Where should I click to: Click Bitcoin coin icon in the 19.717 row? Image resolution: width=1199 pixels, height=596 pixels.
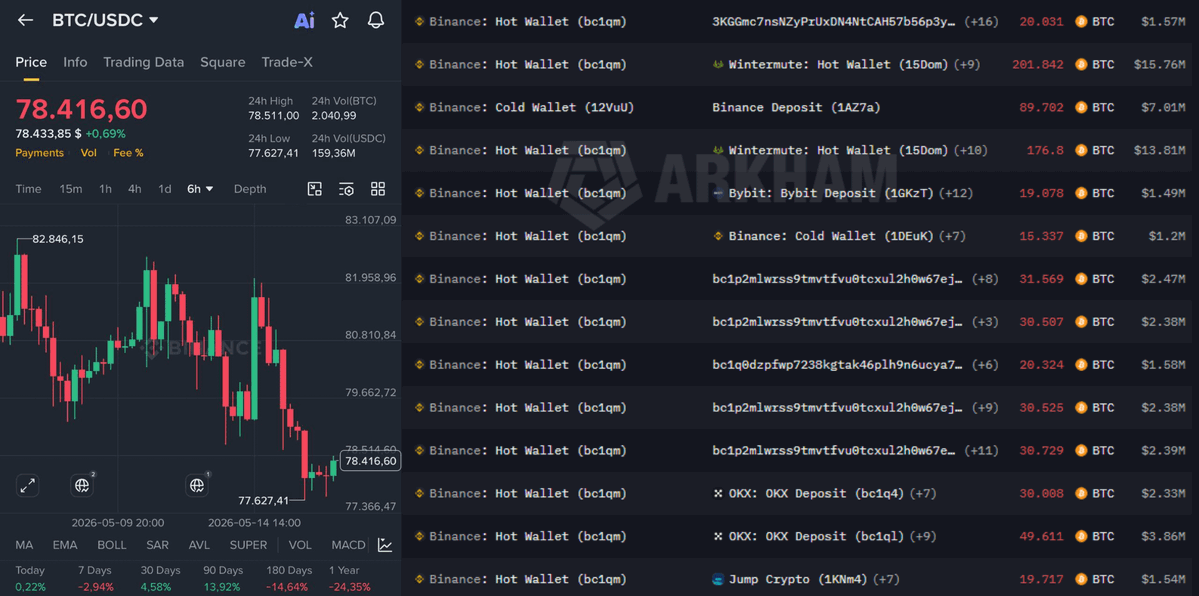click(1081, 579)
